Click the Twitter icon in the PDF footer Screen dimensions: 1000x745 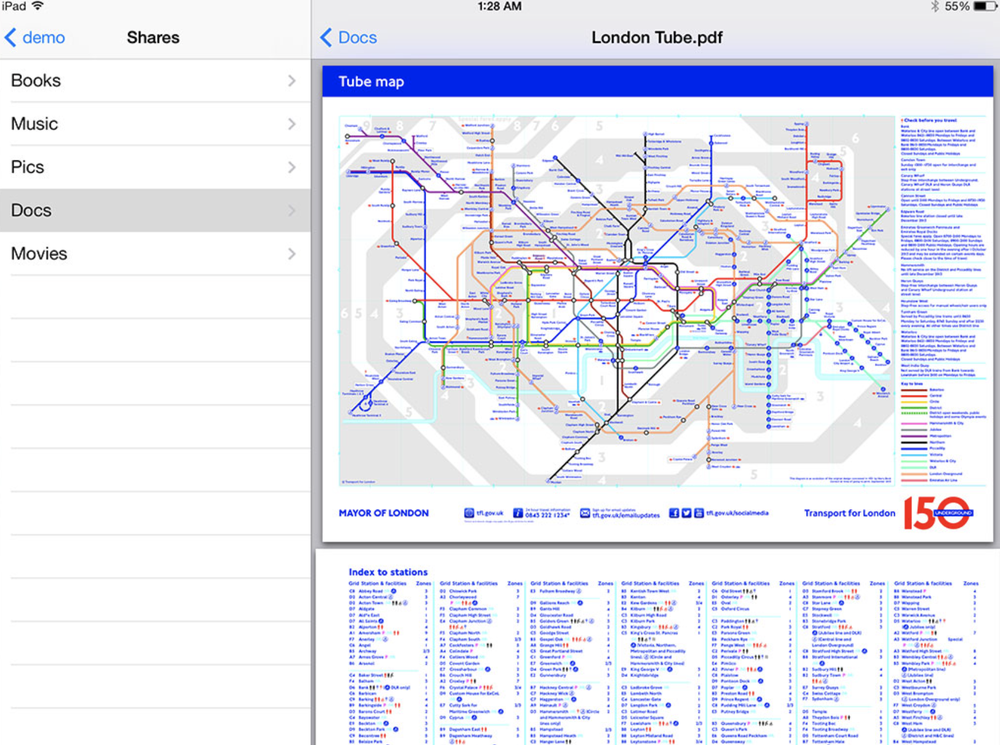686,511
